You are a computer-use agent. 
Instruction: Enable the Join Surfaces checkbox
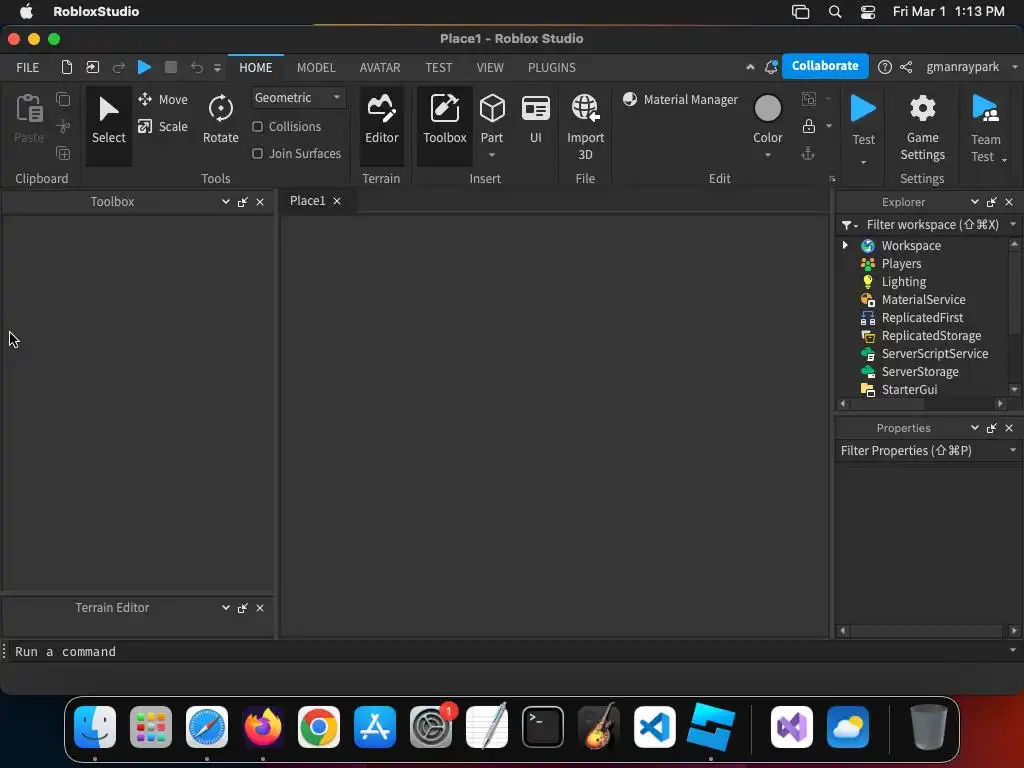[x=257, y=153]
